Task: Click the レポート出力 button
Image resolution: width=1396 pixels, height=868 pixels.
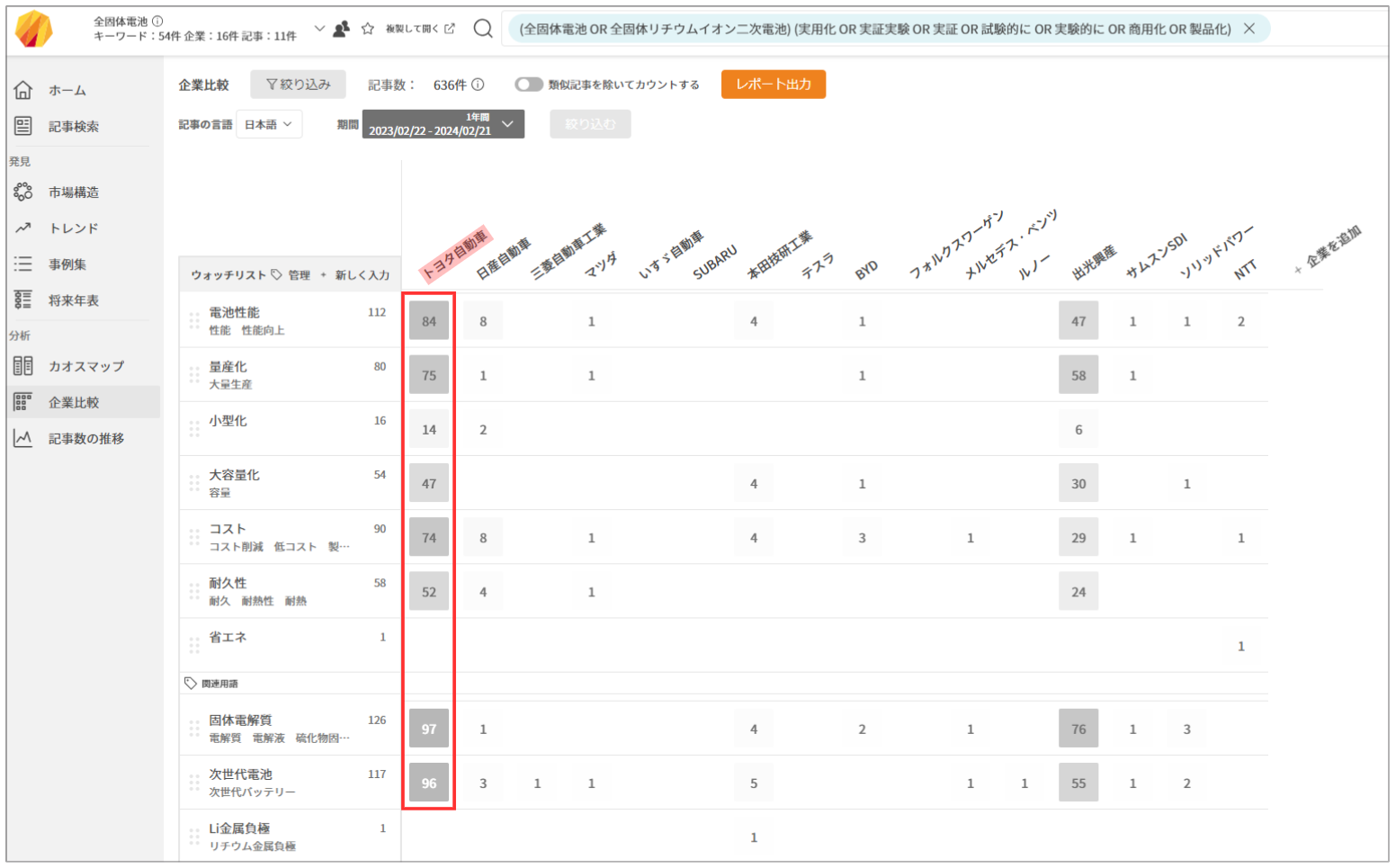Action: coord(774,84)
